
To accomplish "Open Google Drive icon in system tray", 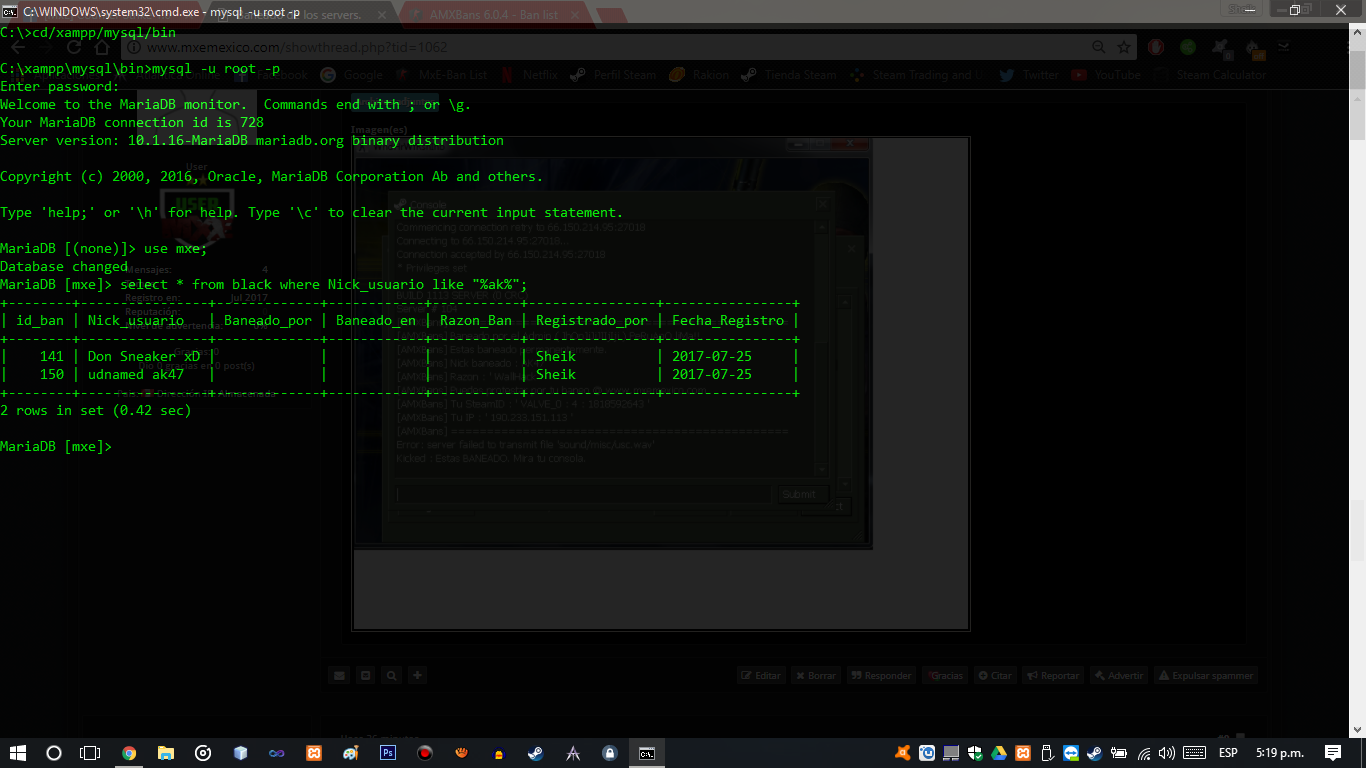I will (999, 753).
